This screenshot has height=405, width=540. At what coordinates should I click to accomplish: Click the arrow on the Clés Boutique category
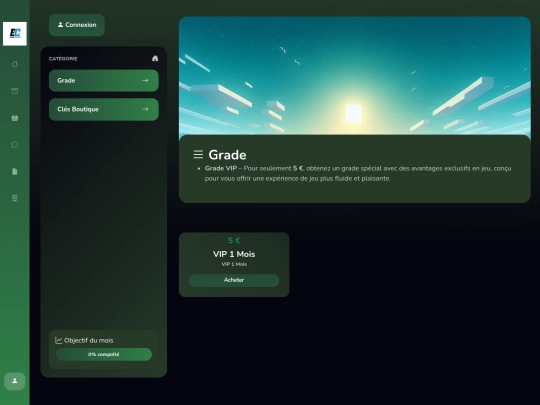(x=145, y=109)
